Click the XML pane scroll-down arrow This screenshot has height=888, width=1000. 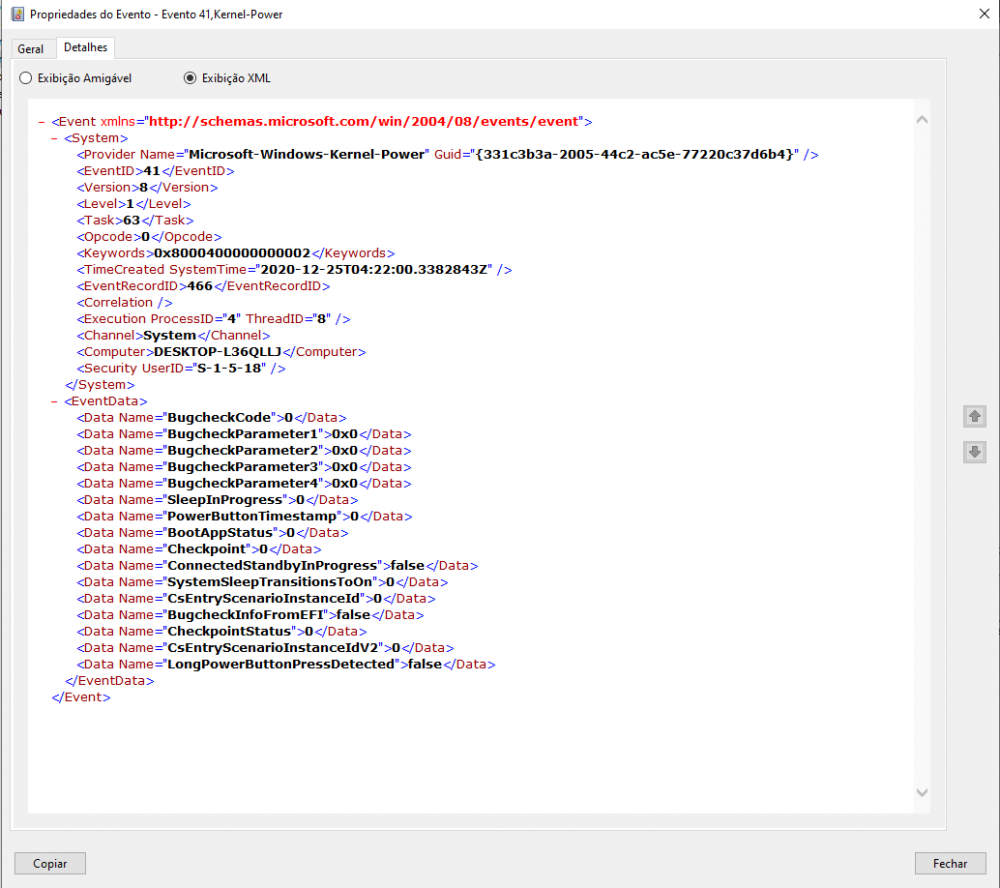[921, 792]
